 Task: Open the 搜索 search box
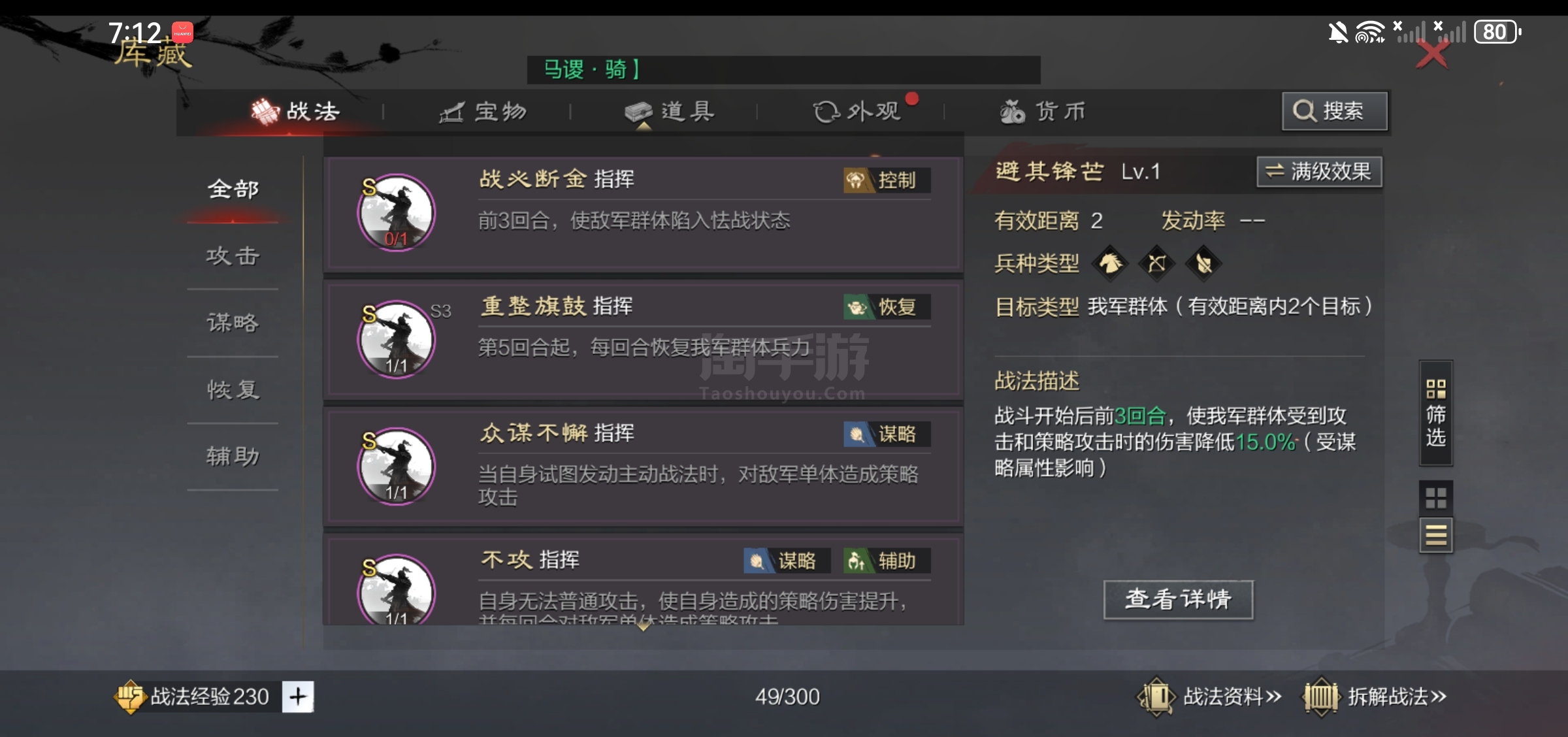pyautogui.click(x=1334, y=111)
